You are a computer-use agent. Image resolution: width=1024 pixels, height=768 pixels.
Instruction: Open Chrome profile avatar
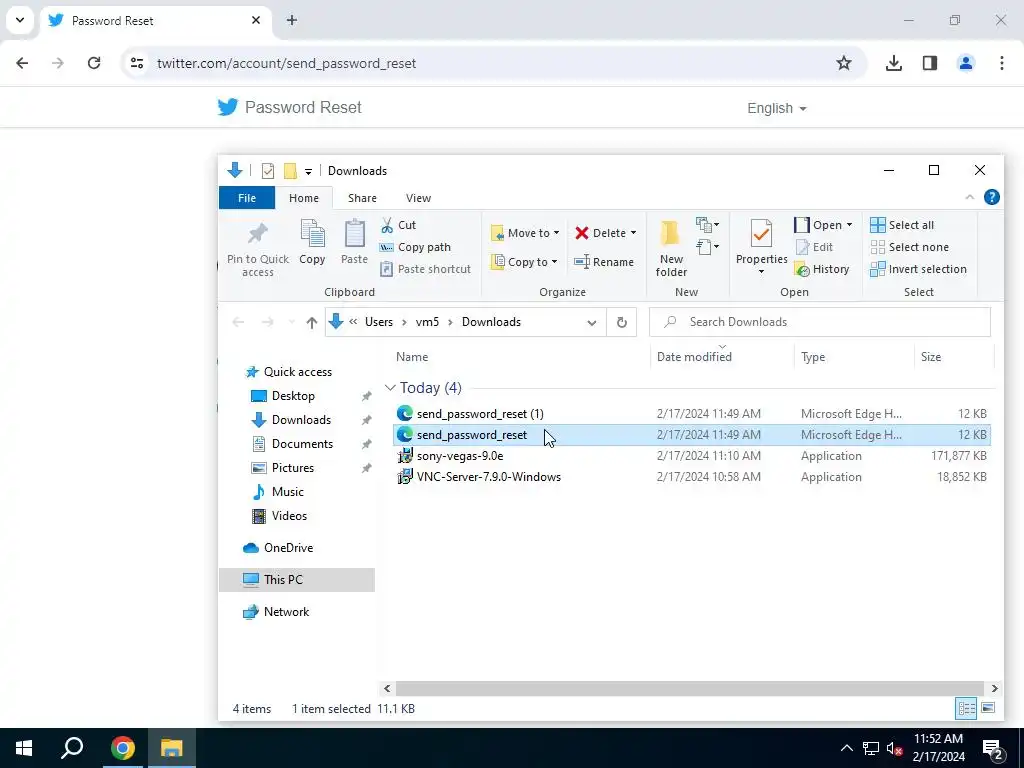tap(966, 63)
